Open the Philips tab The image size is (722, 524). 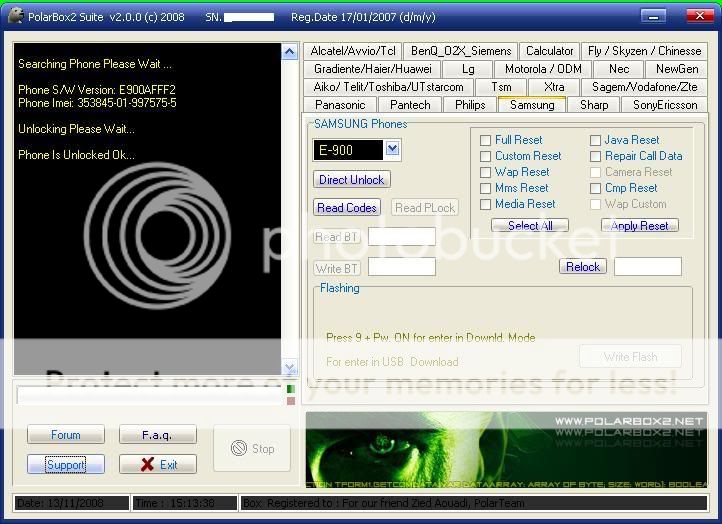click(x=470, y=105)
